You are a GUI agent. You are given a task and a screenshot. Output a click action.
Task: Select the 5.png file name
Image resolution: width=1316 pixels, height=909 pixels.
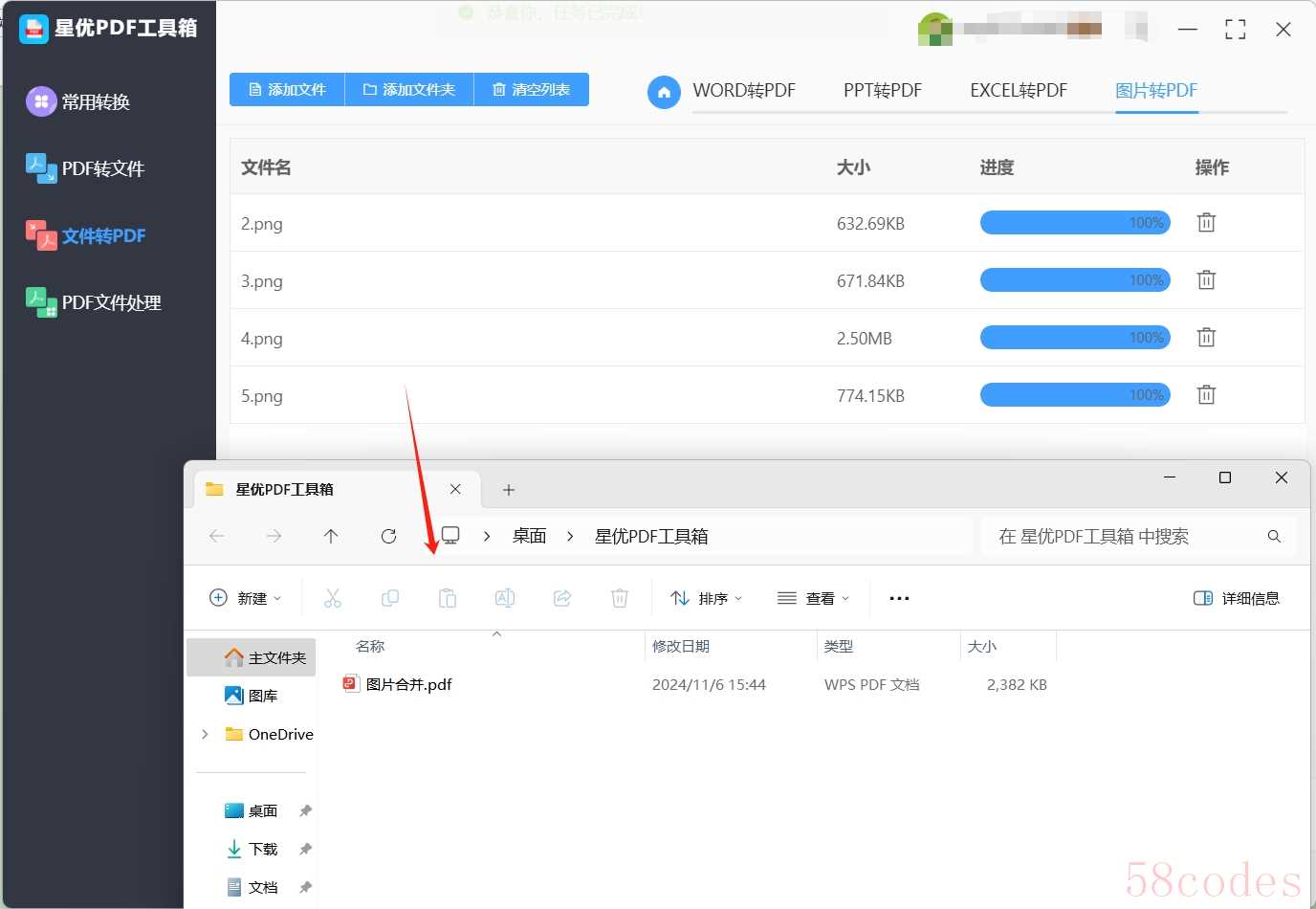[262, 395]
